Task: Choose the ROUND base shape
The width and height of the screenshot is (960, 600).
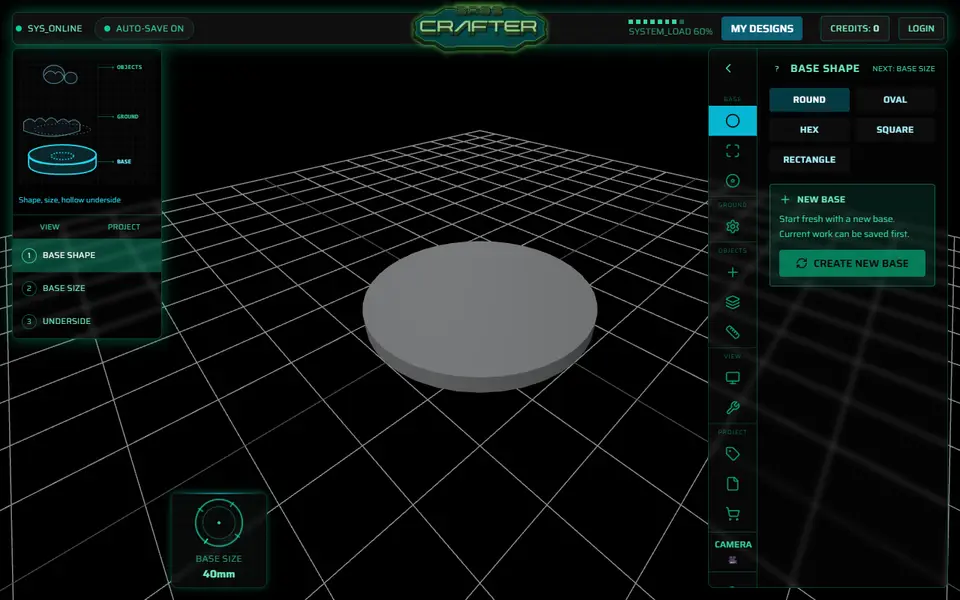Action: click(809, 100)
